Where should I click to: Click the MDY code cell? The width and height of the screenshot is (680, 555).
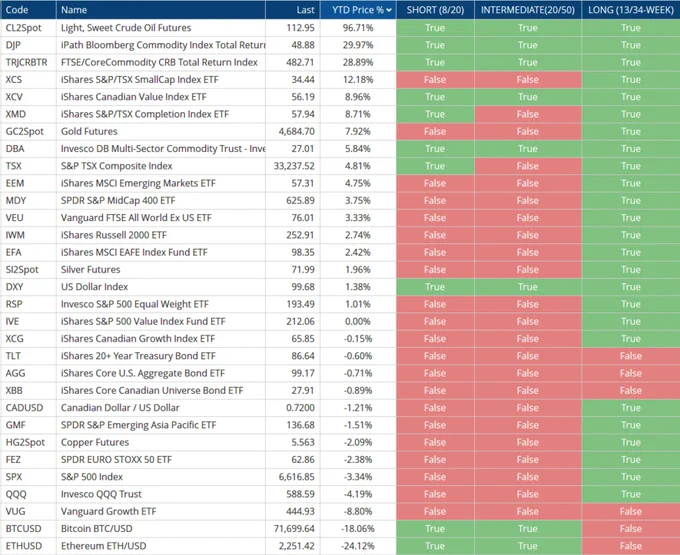pyautogui.click(x=16, y=201)
